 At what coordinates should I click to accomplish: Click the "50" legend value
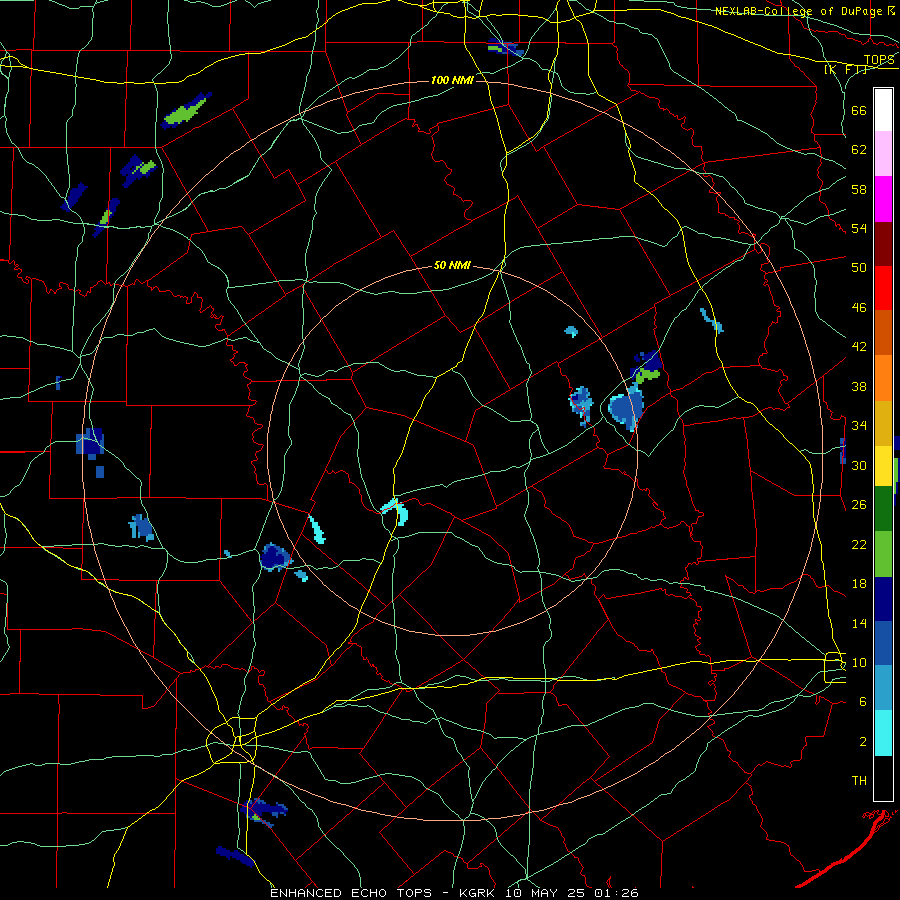(859, 268)
